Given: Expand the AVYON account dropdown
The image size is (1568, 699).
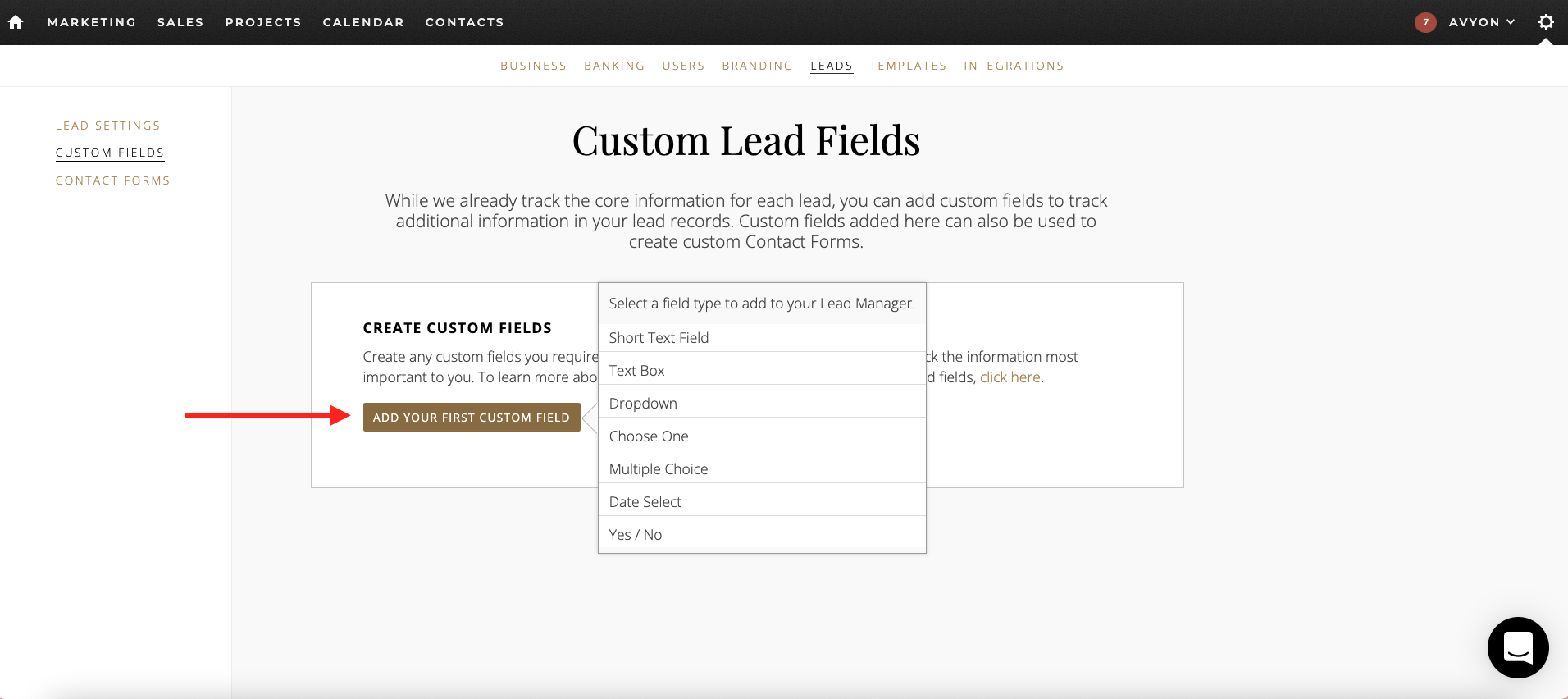Looking at the screenshot, I should tap(1481, 22).
